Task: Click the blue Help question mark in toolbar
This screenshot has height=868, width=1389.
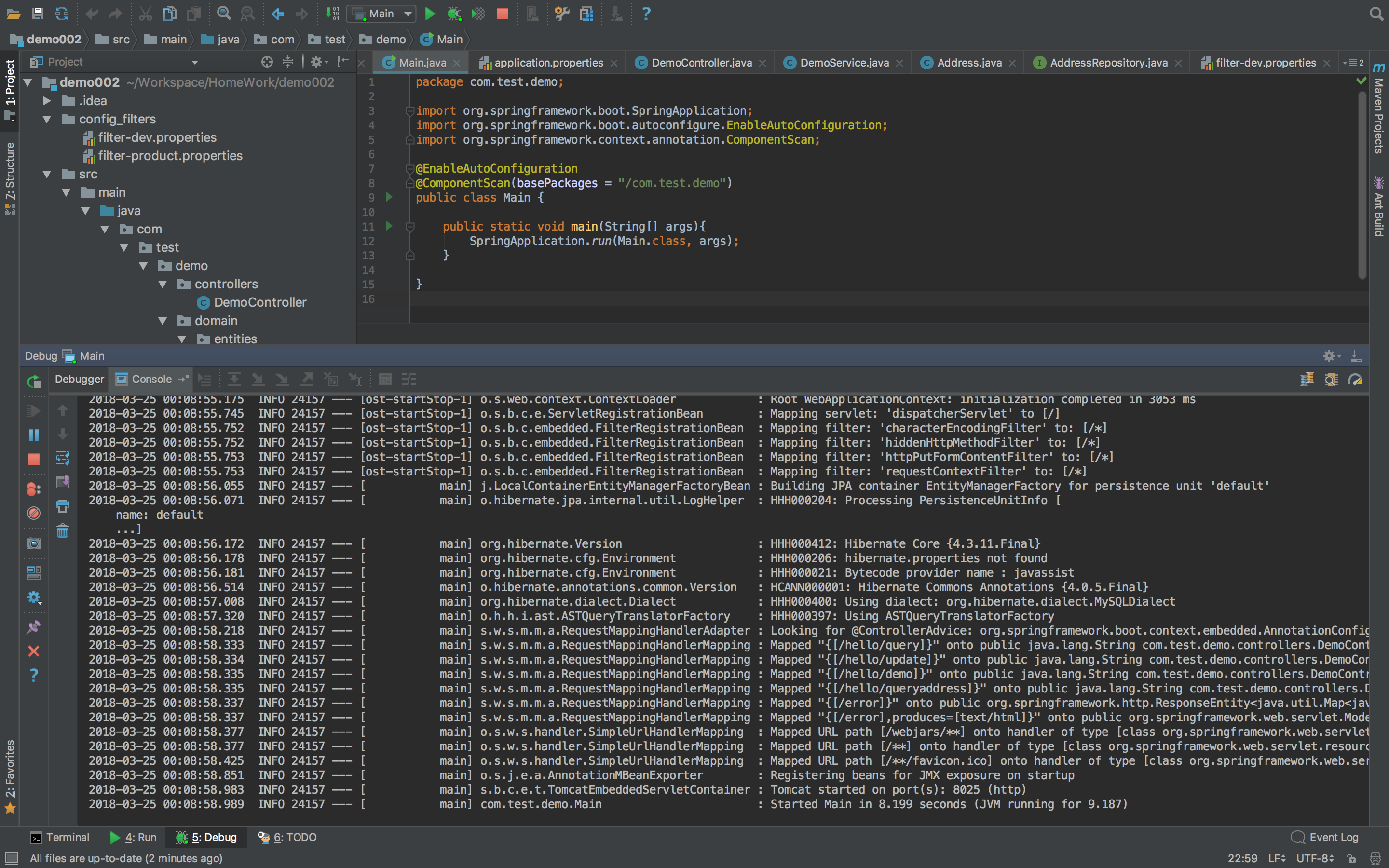Action: tap(646, 14)
